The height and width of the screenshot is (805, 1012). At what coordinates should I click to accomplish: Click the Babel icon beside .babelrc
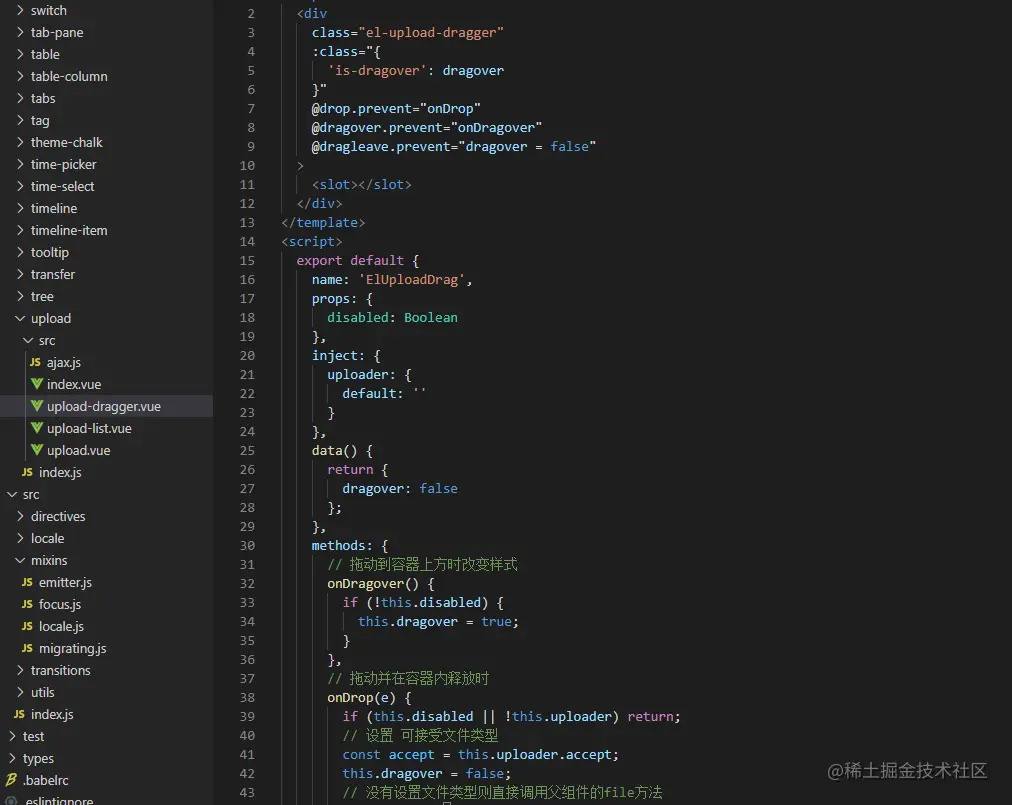(11, 780)
